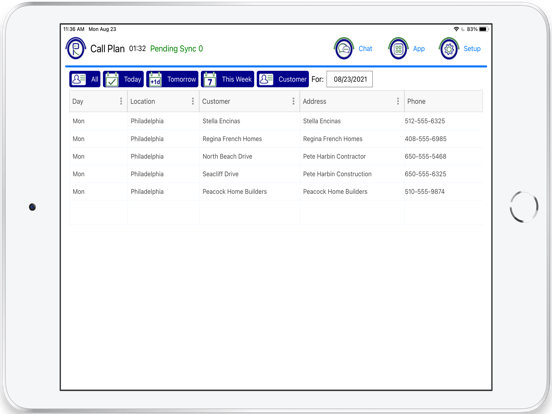This screenshot has width=552, height=414.
Task: Click Pending Sync 0 status
Action: [176, 49]
